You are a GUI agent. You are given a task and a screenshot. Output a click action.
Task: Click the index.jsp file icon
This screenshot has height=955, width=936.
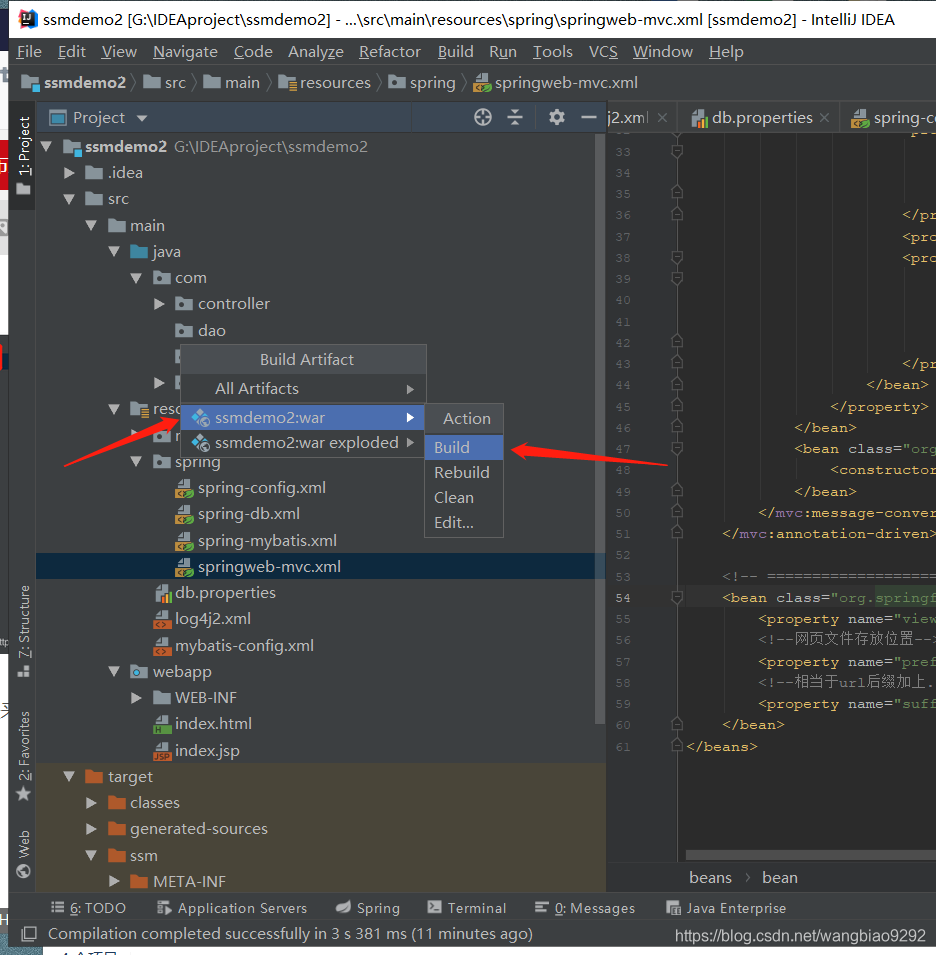(162, 751)
